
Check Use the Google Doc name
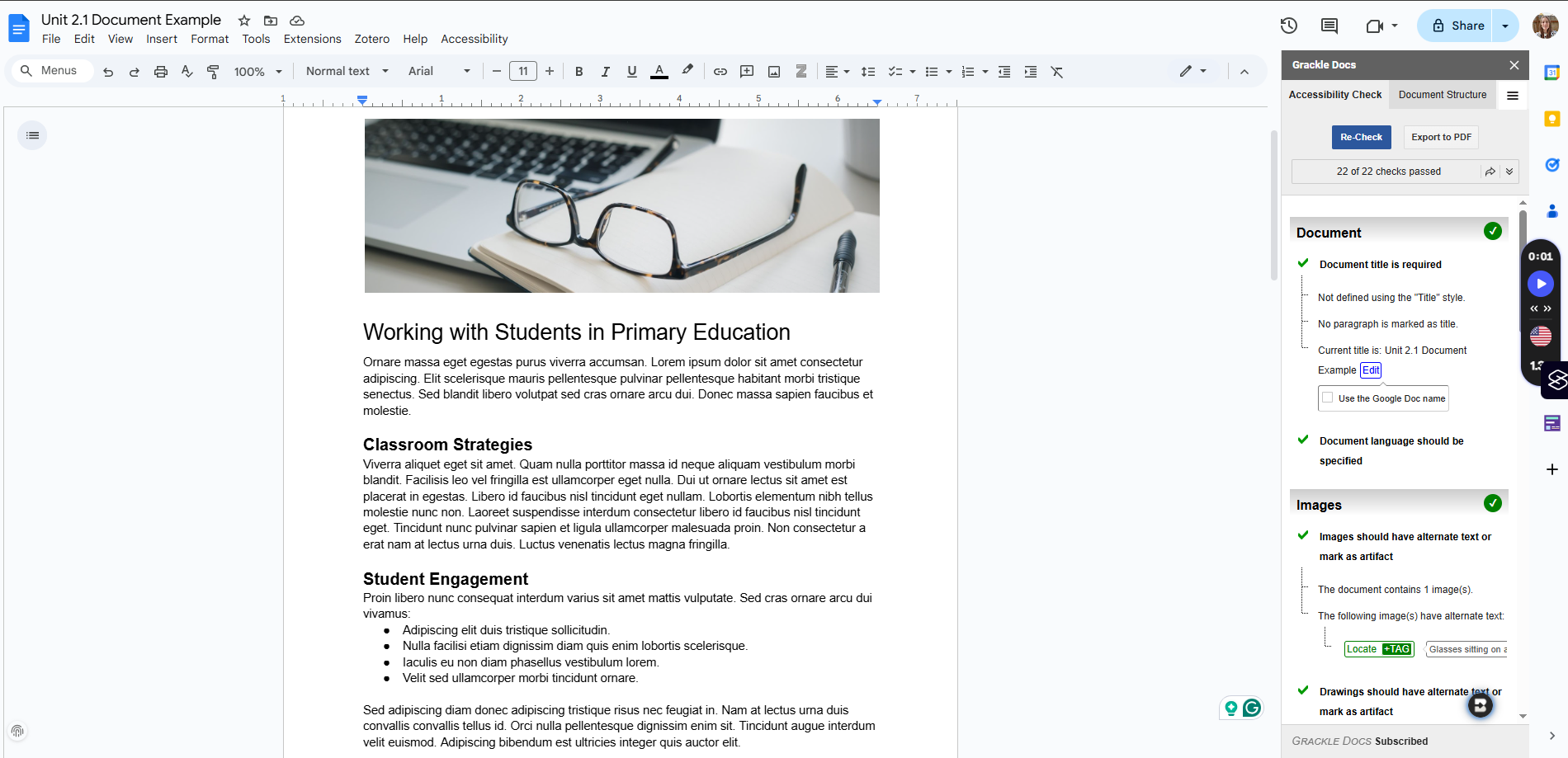[x=1328, y=398]
